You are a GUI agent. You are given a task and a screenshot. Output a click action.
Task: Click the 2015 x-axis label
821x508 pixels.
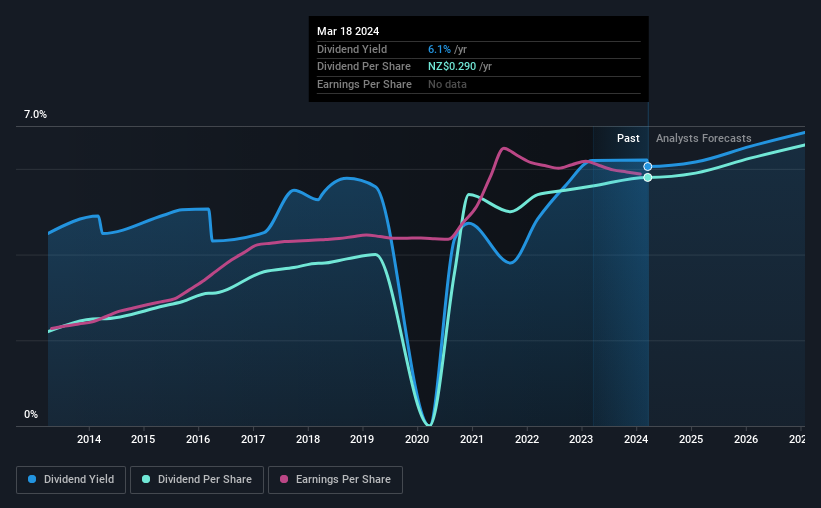pyautogui.click(x=143, y=439)
